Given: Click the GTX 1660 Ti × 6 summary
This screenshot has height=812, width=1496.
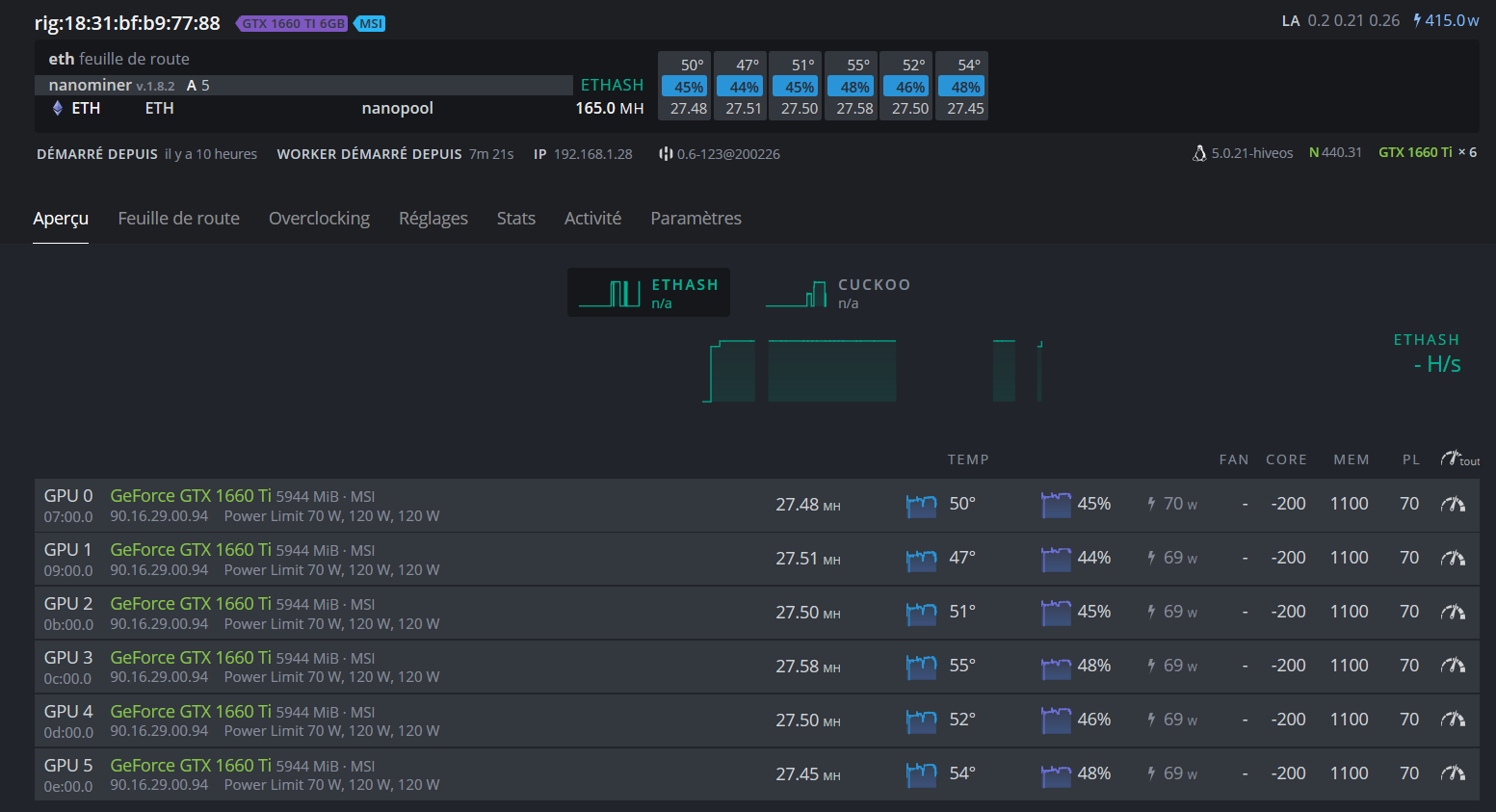Looking at the screenshot, I should pos(1428,152).
